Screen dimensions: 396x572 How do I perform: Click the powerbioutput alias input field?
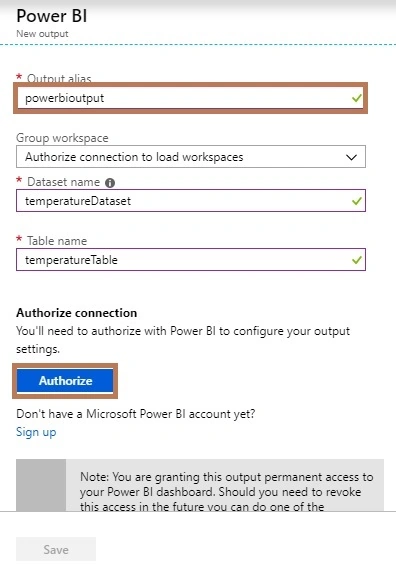(x=191, y=98)
